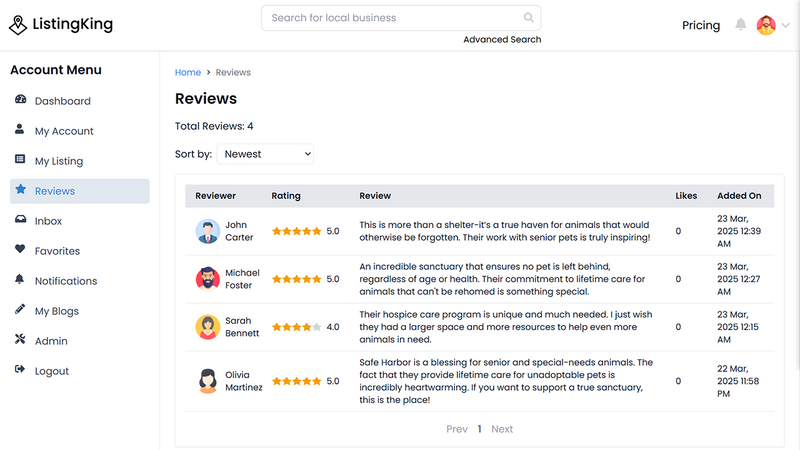
Task: Expand the user profile chevron menu
Action: pyautogui.click(x=785, y=25)
